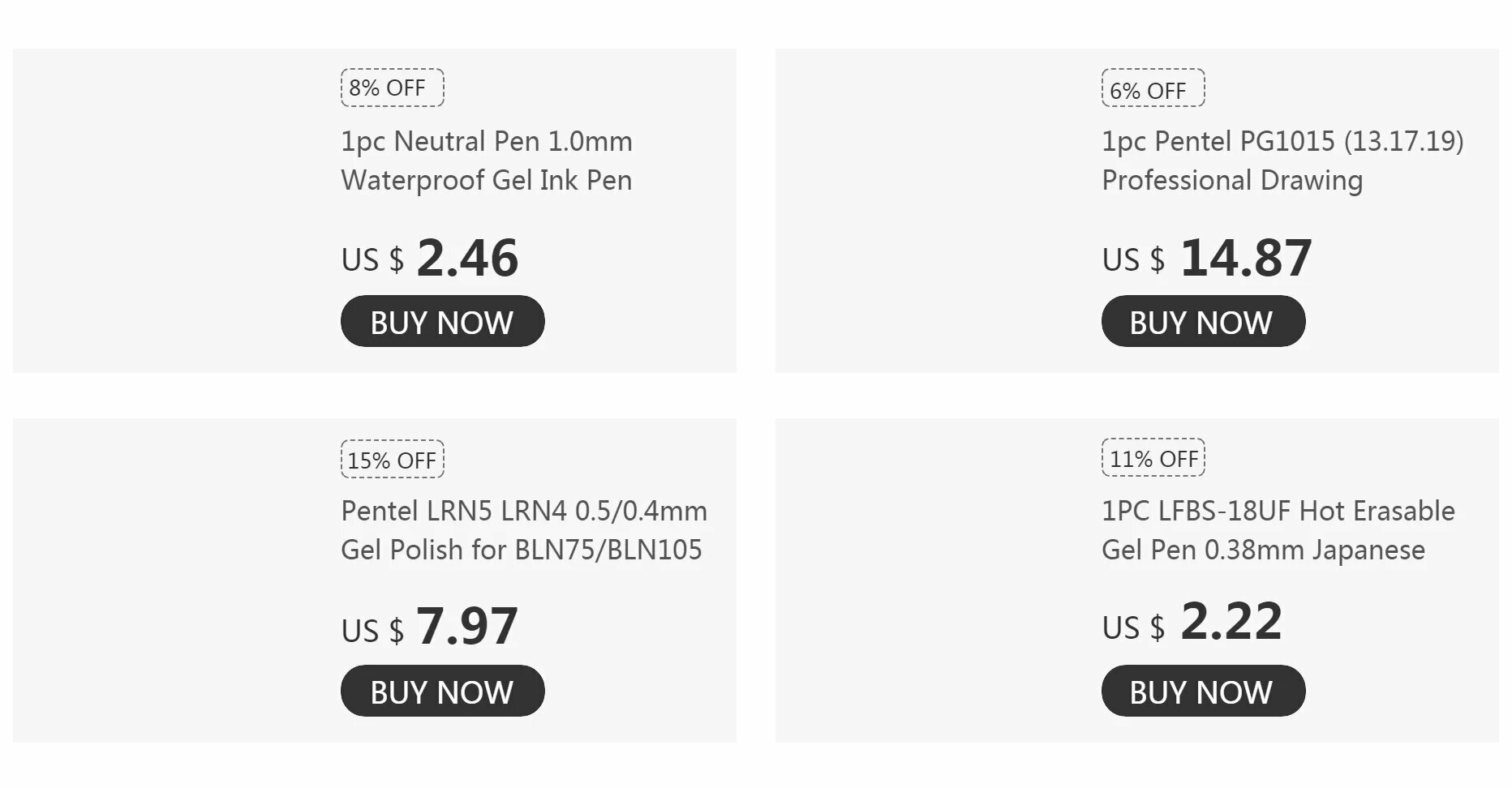The image size is (1512, 788).
Task: Click the 11% OFF discount badge
Action: 1153,457
